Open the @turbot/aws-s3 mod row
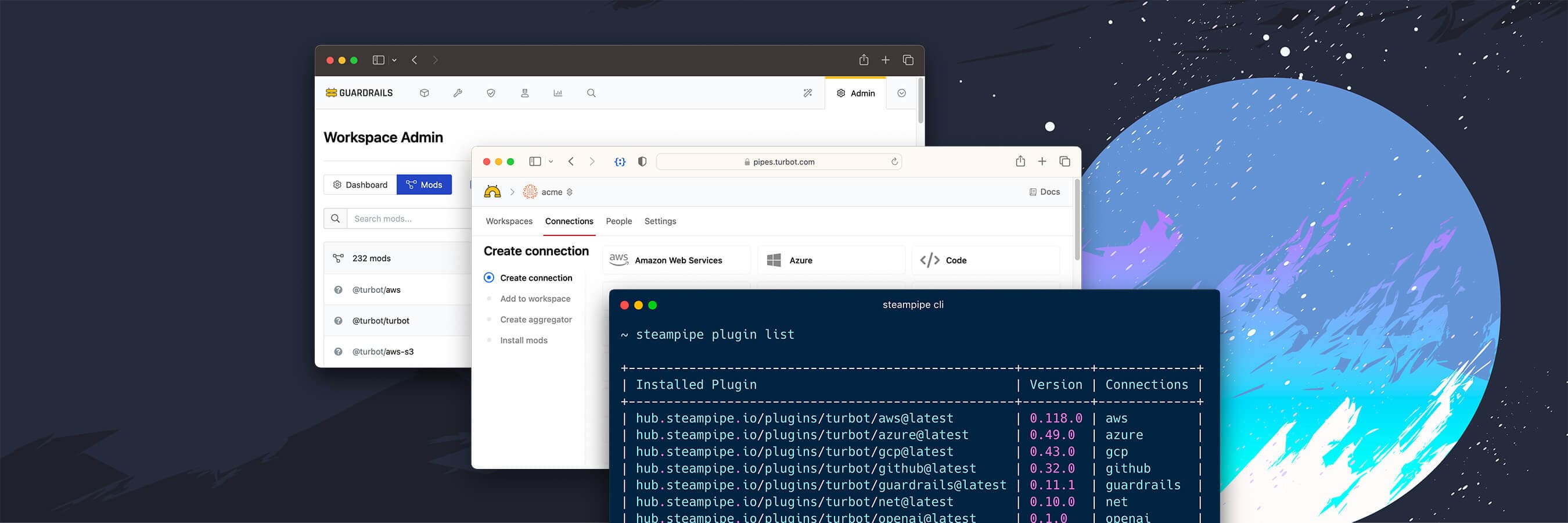 [x=398, y=352]
